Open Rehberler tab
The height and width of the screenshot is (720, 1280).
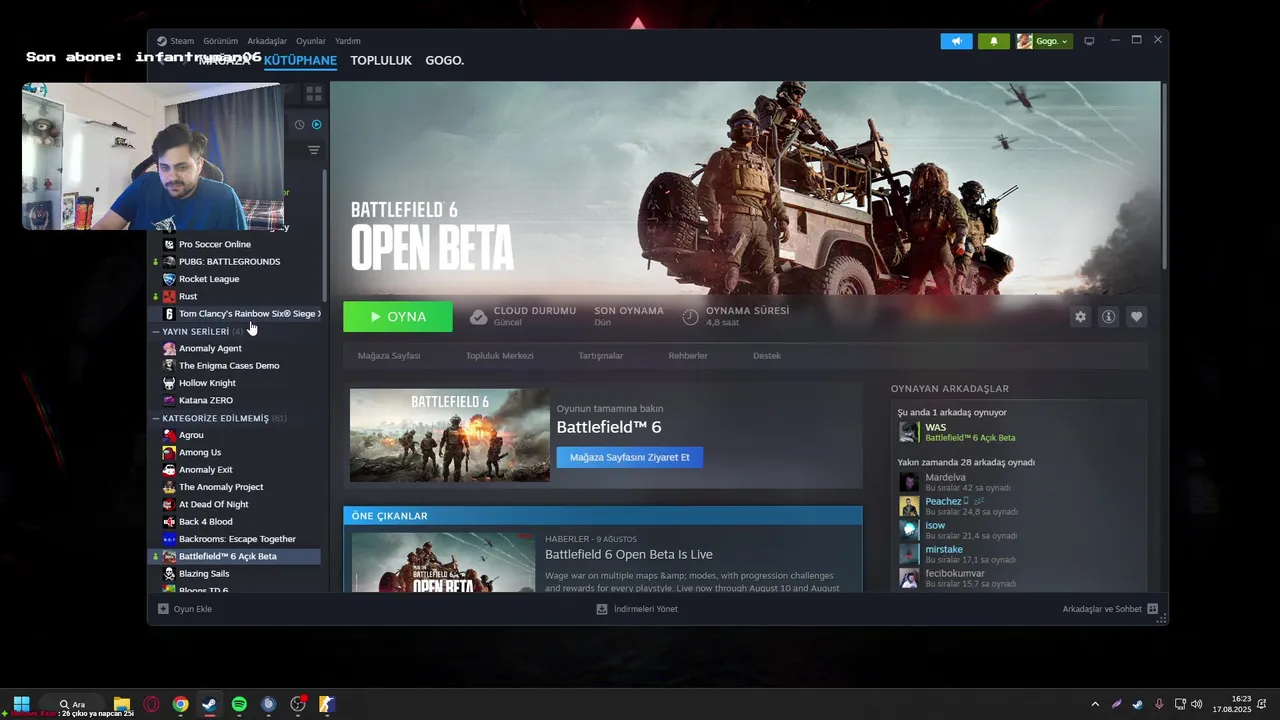coord(688,356)
